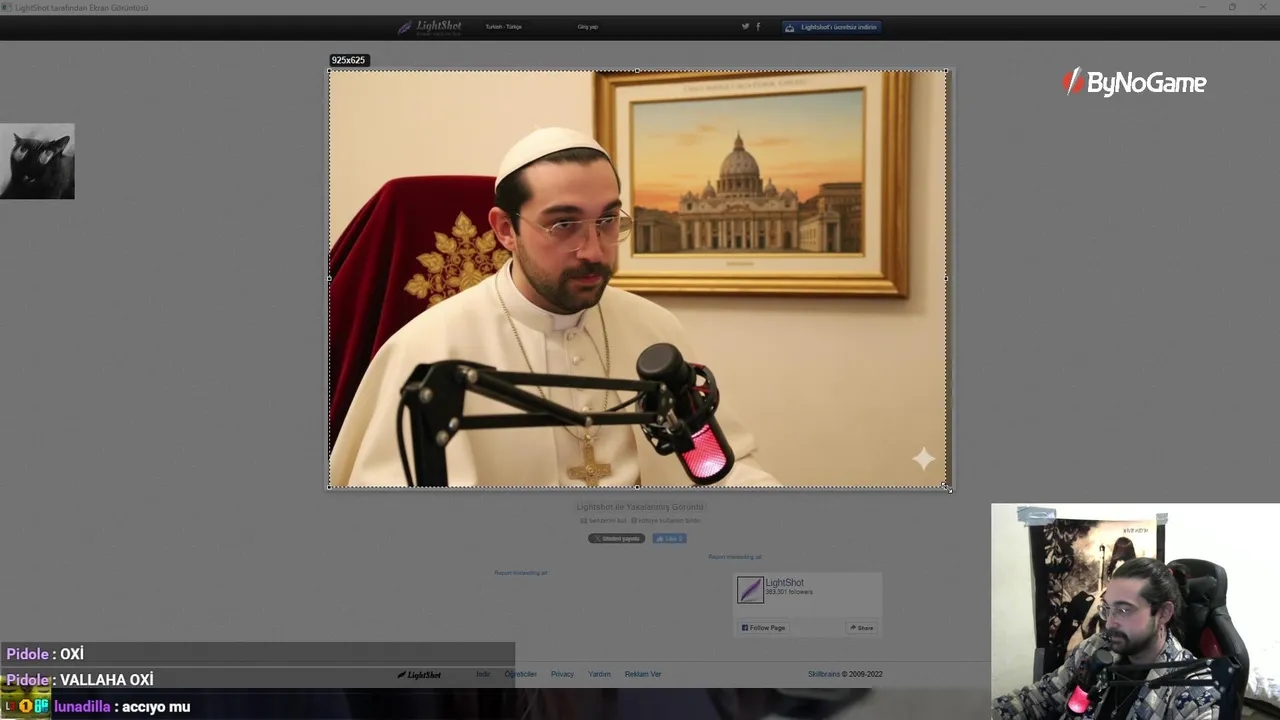Click the Giriş yap login link
Viewport: 1280px width, 720px height.
click(588, 27)
